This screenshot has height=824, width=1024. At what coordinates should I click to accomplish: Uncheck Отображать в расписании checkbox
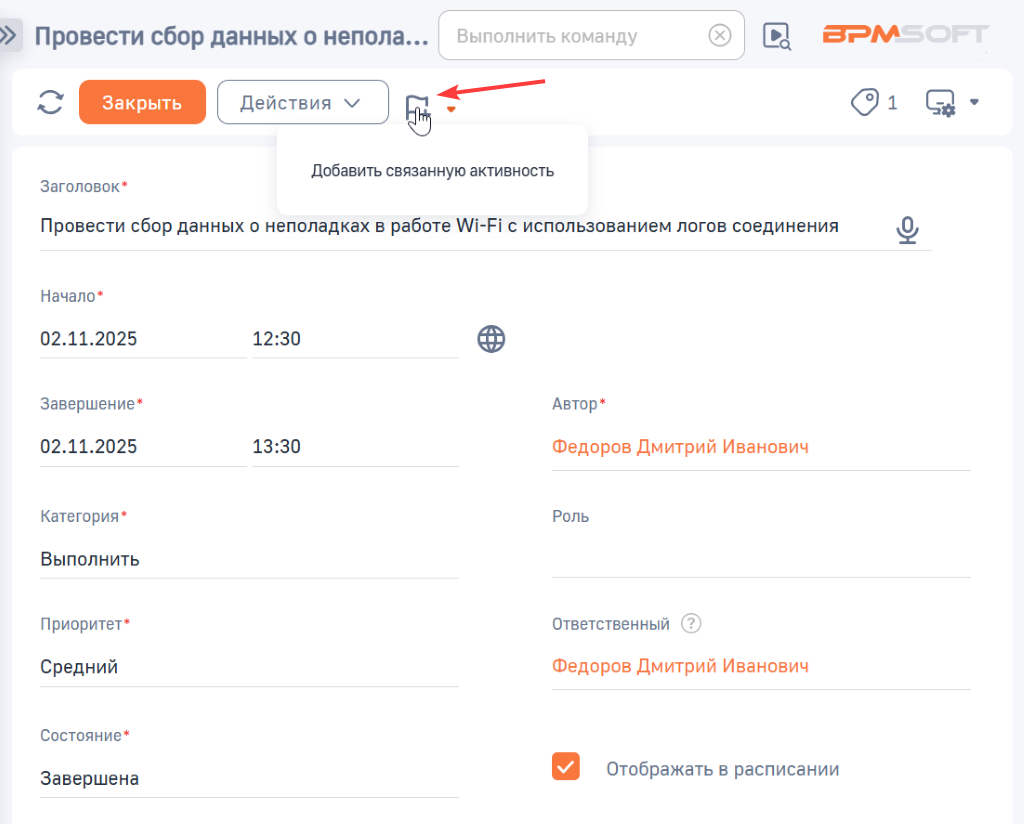coord(566,767)
